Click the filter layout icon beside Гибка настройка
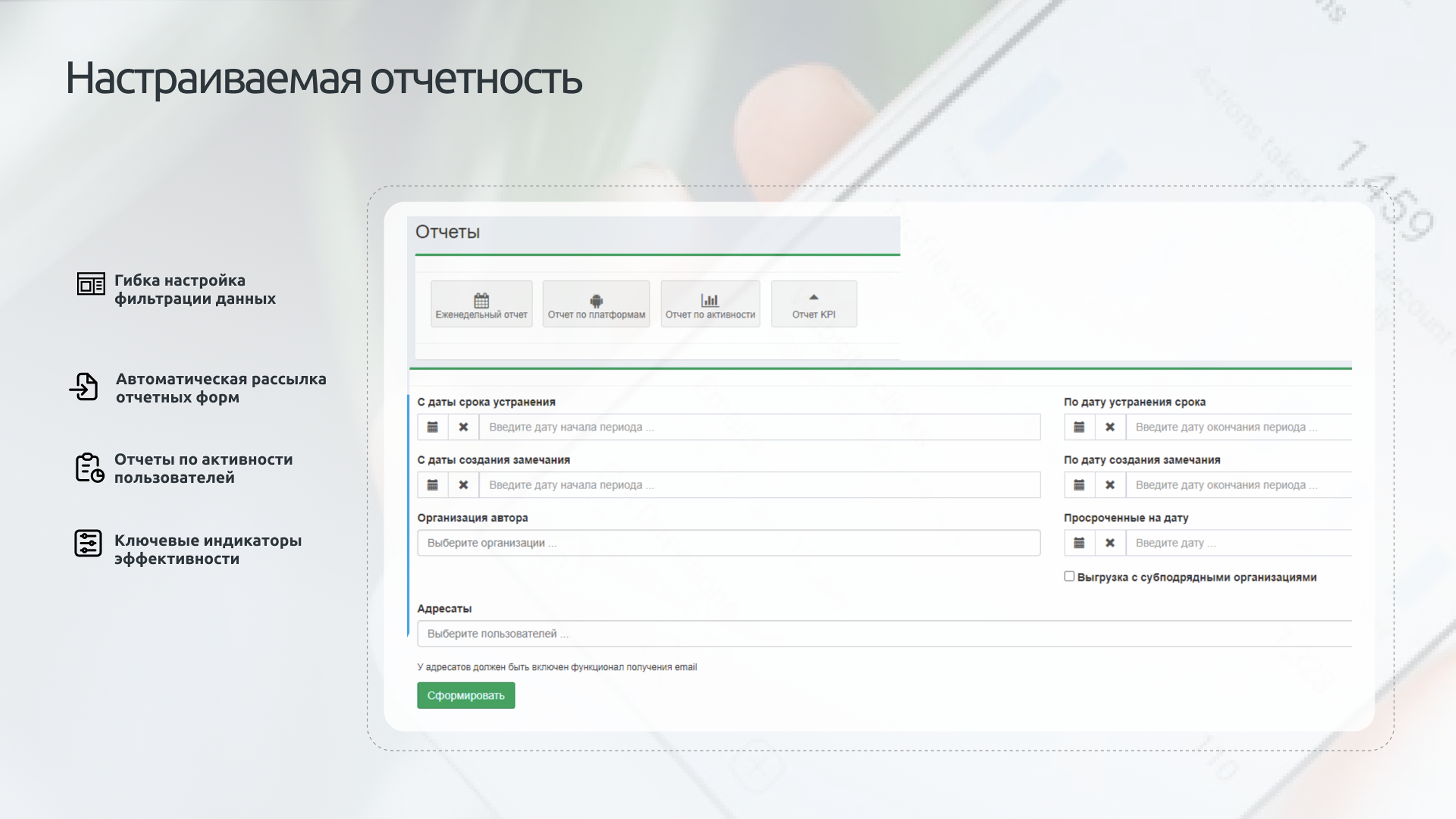The height and width of the screenshot is (819, 1456). (x=91, y=284)
